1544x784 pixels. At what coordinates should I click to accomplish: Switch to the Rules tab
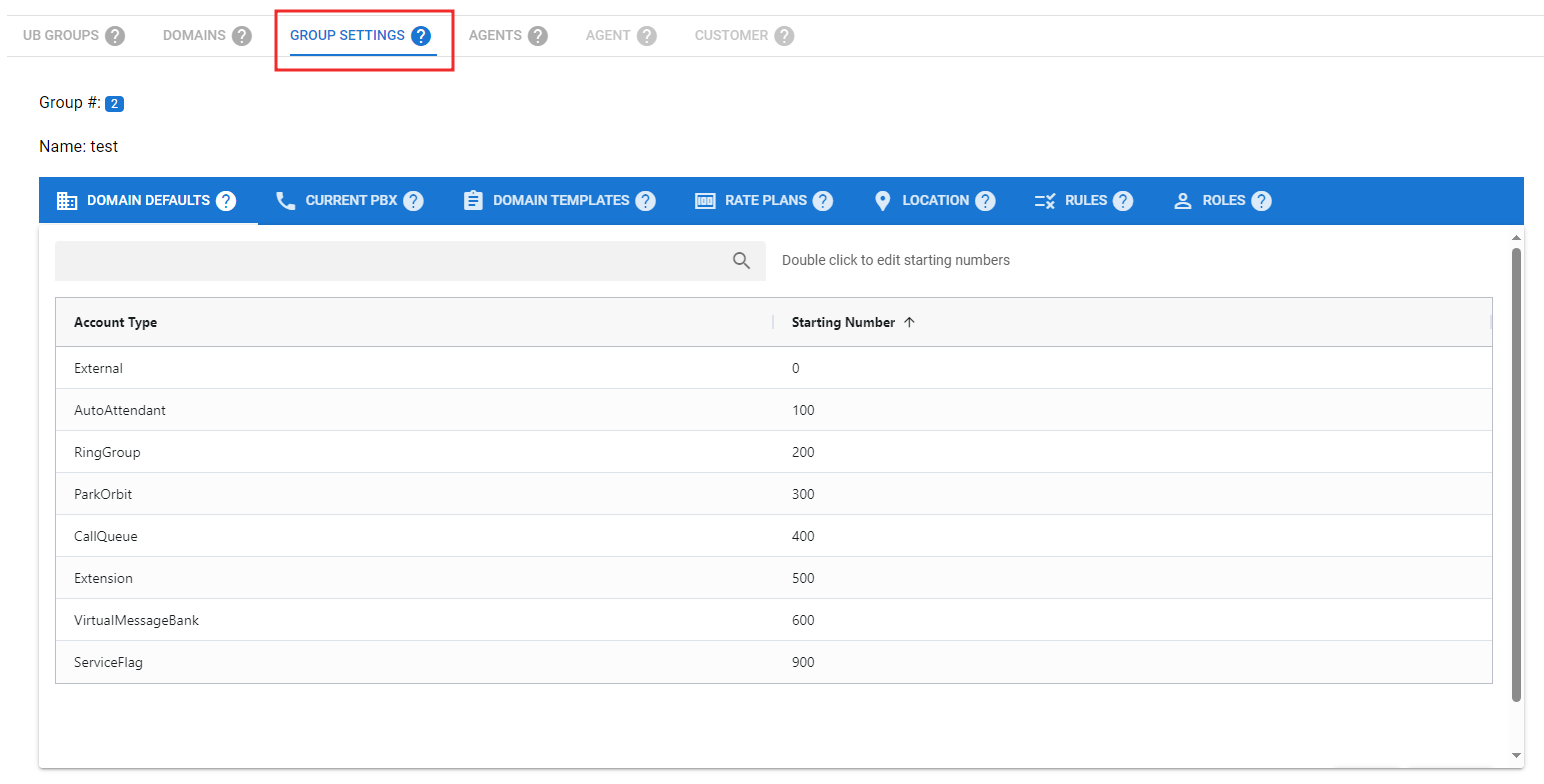(1085, 201)
